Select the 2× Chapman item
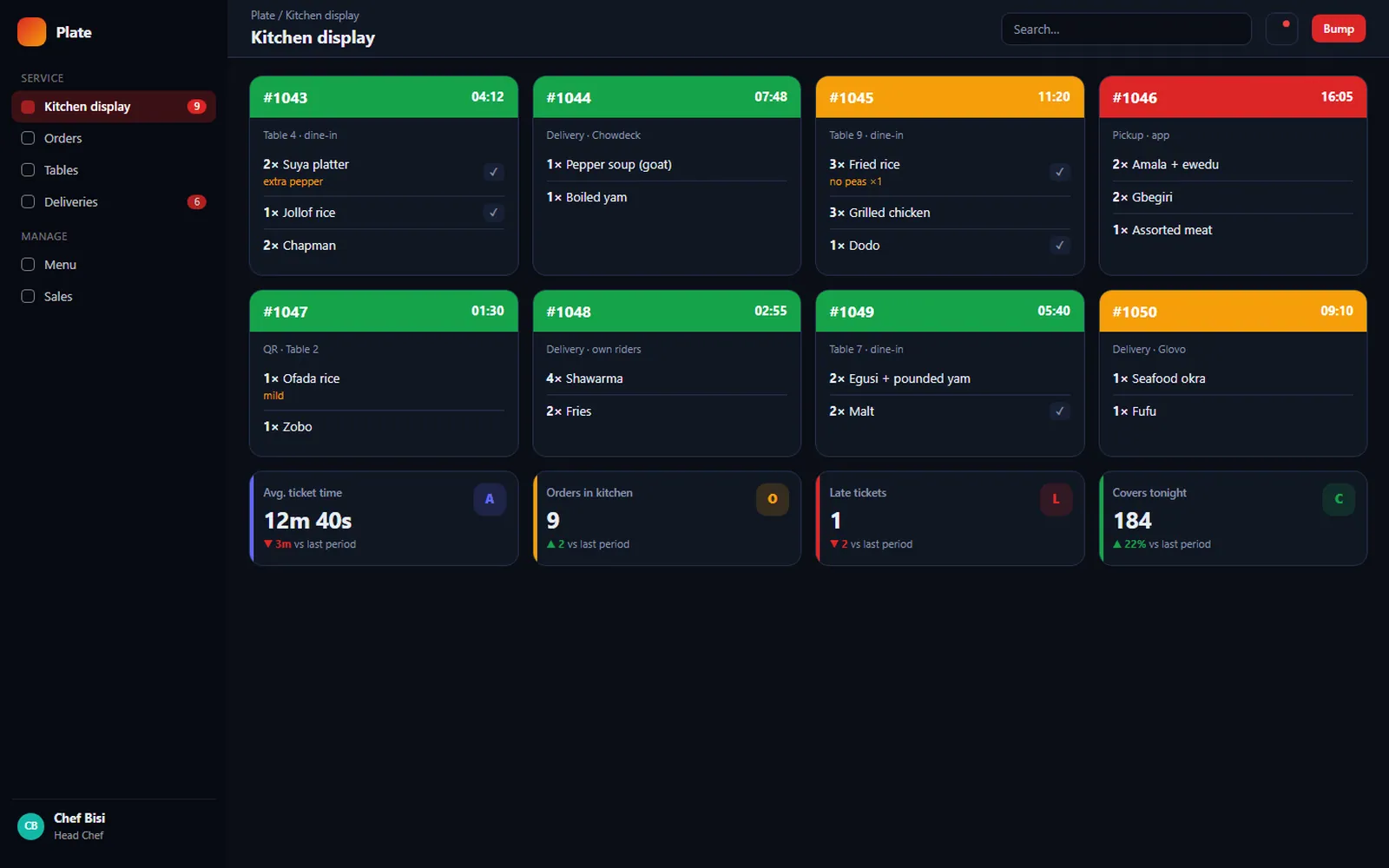 [384, 246]
